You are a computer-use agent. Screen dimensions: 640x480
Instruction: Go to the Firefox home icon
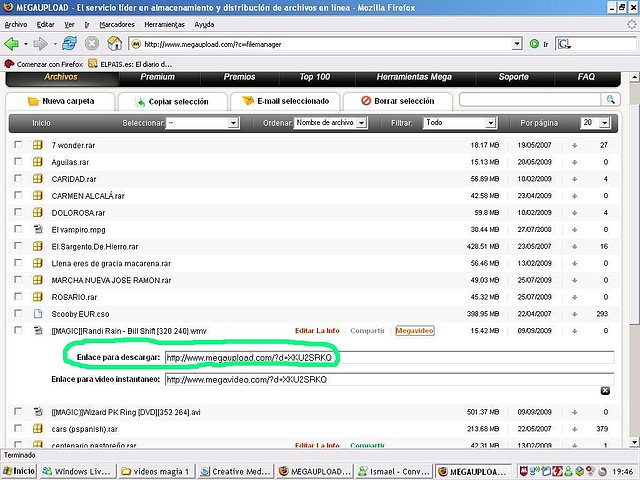click(115, 43)
